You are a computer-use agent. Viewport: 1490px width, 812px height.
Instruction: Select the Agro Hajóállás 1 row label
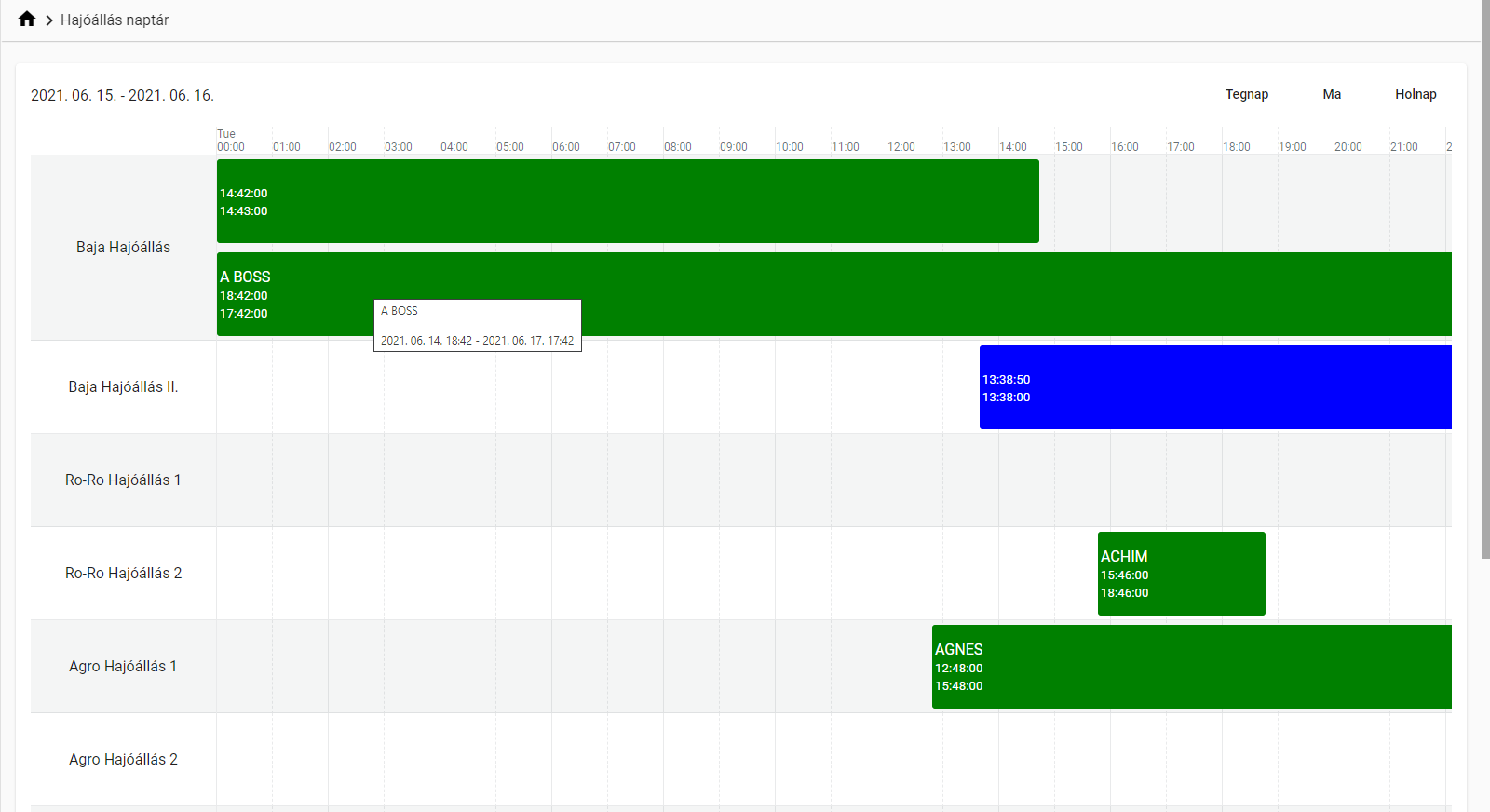pyautogui.click(x=123, y=667)
